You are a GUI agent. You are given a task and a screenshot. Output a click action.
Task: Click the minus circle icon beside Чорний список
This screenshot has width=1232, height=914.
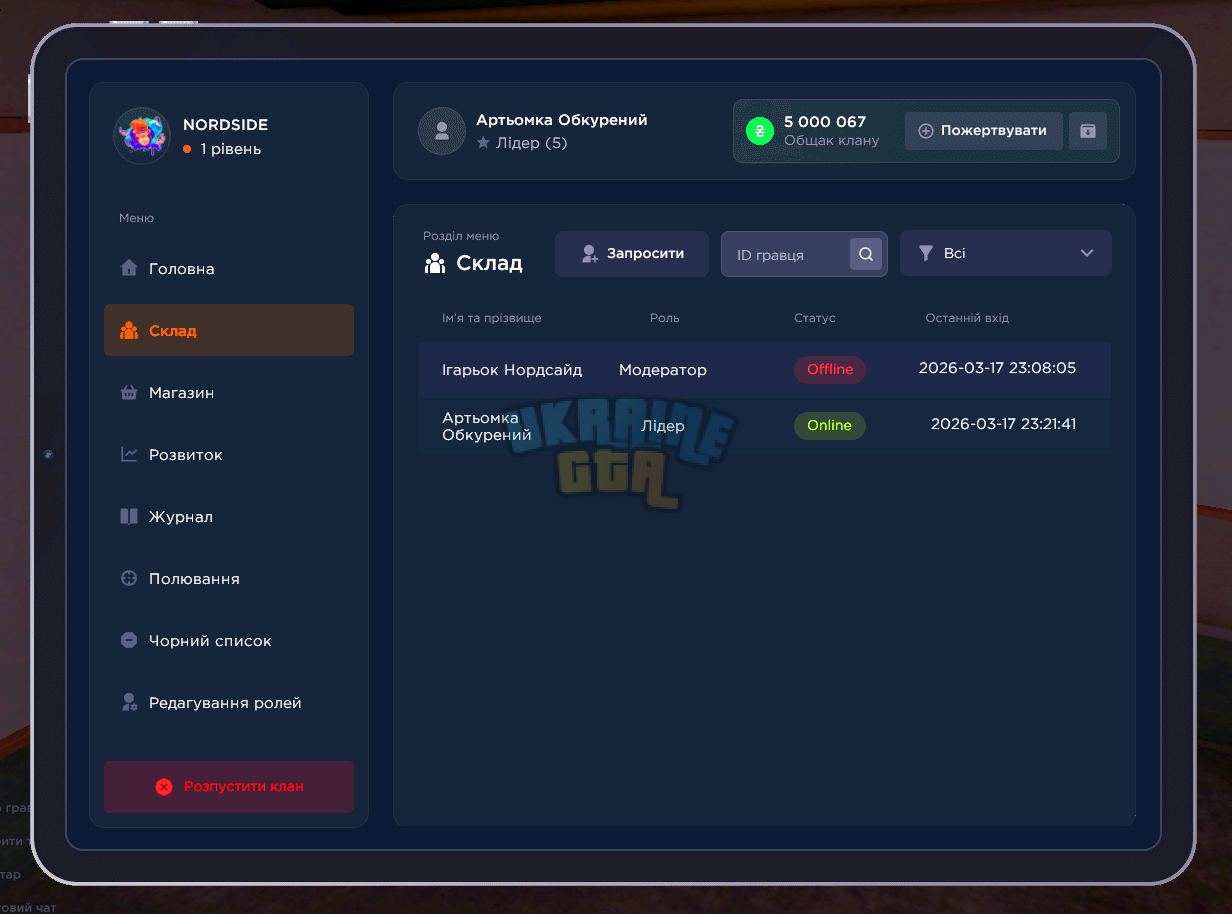tap(129, 640)
